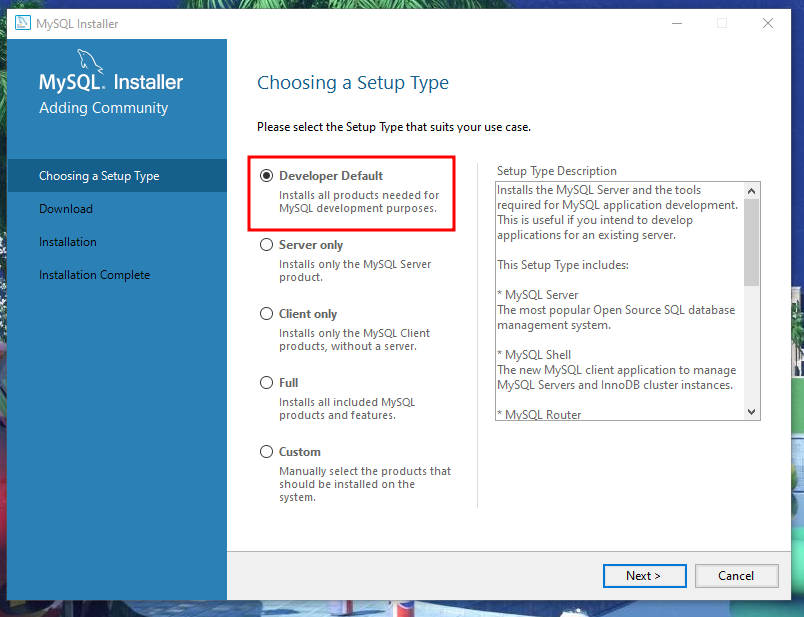Click 'This Setup Type includes:' text
The height and width of the screenshot is (617, 804).
[x=562, y=265]
